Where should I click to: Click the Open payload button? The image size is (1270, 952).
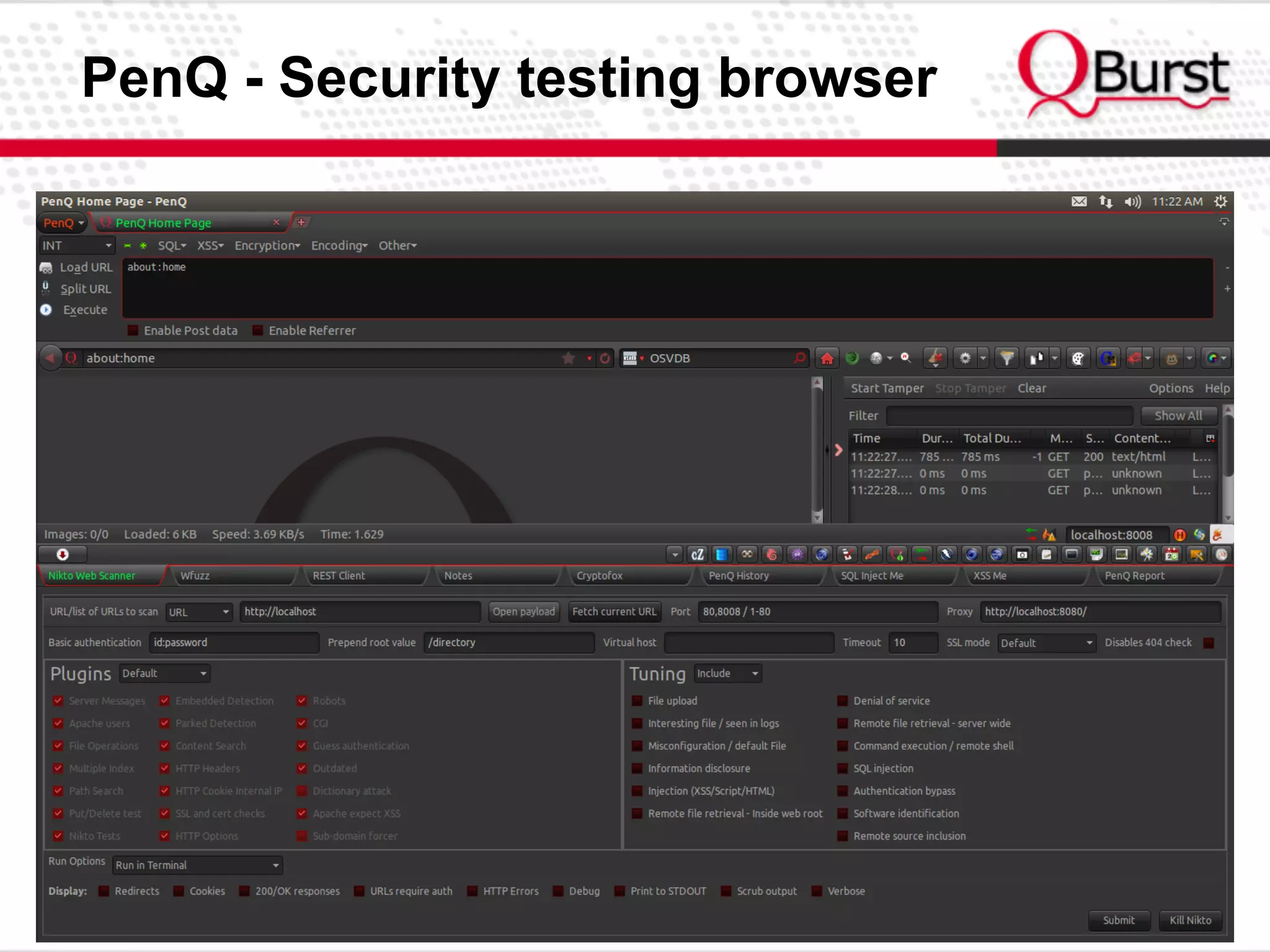click(523, 612)
